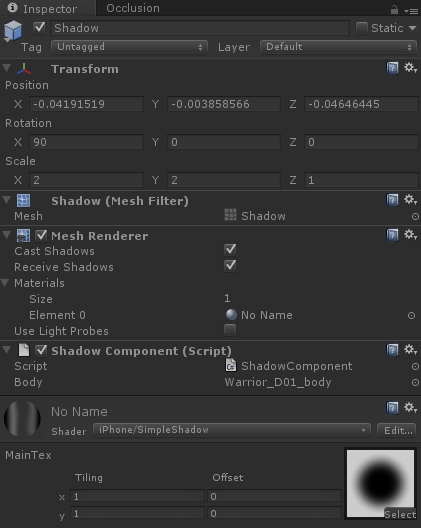Click the shader Edit... button
This screenshot has width=421, height=528.
coord(397,430)
